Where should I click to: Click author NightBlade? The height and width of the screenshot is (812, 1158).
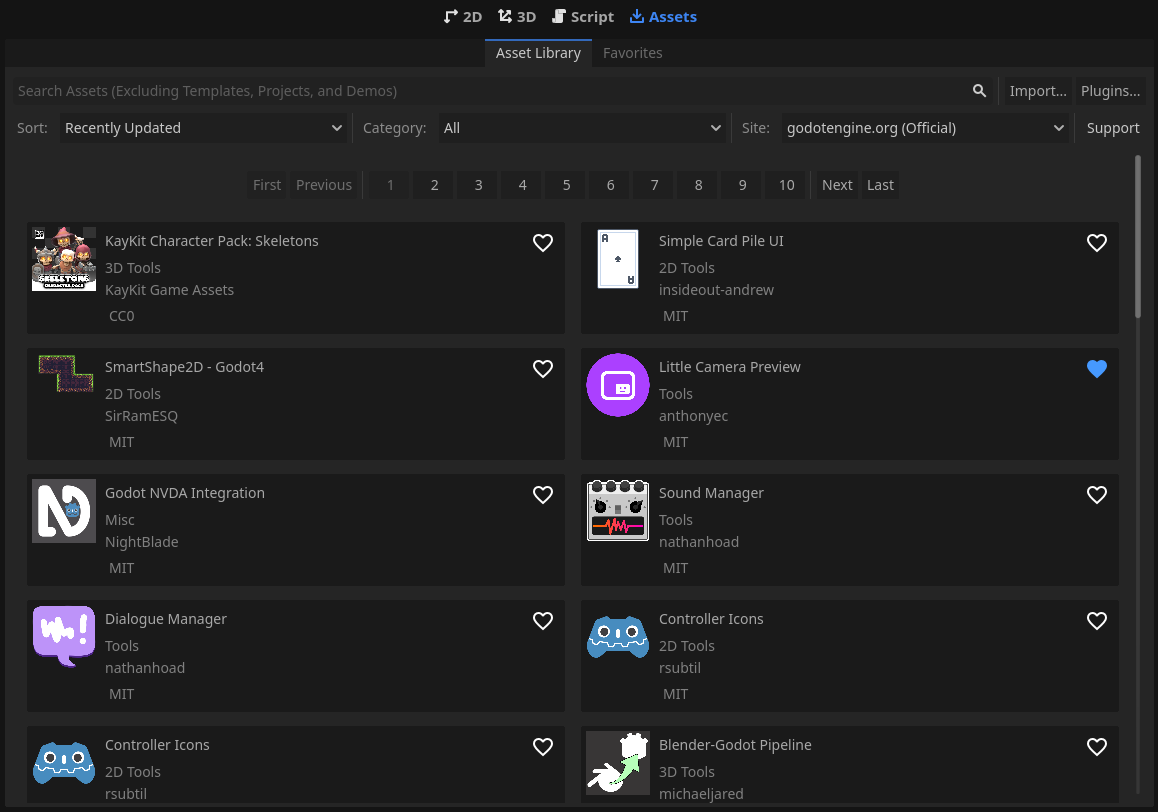[x=142, y=542]
